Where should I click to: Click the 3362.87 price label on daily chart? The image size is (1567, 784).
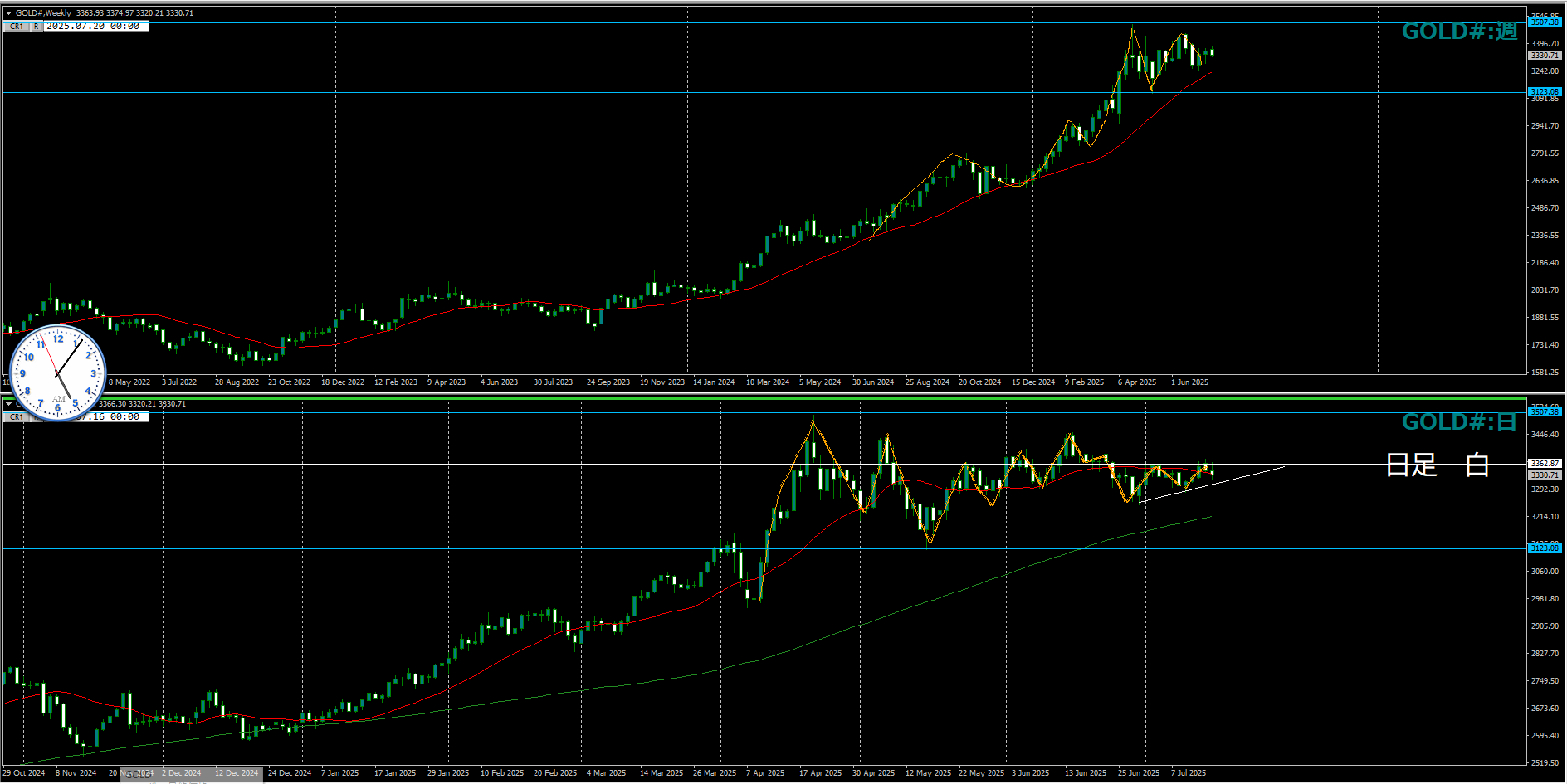click(1545, 464)
